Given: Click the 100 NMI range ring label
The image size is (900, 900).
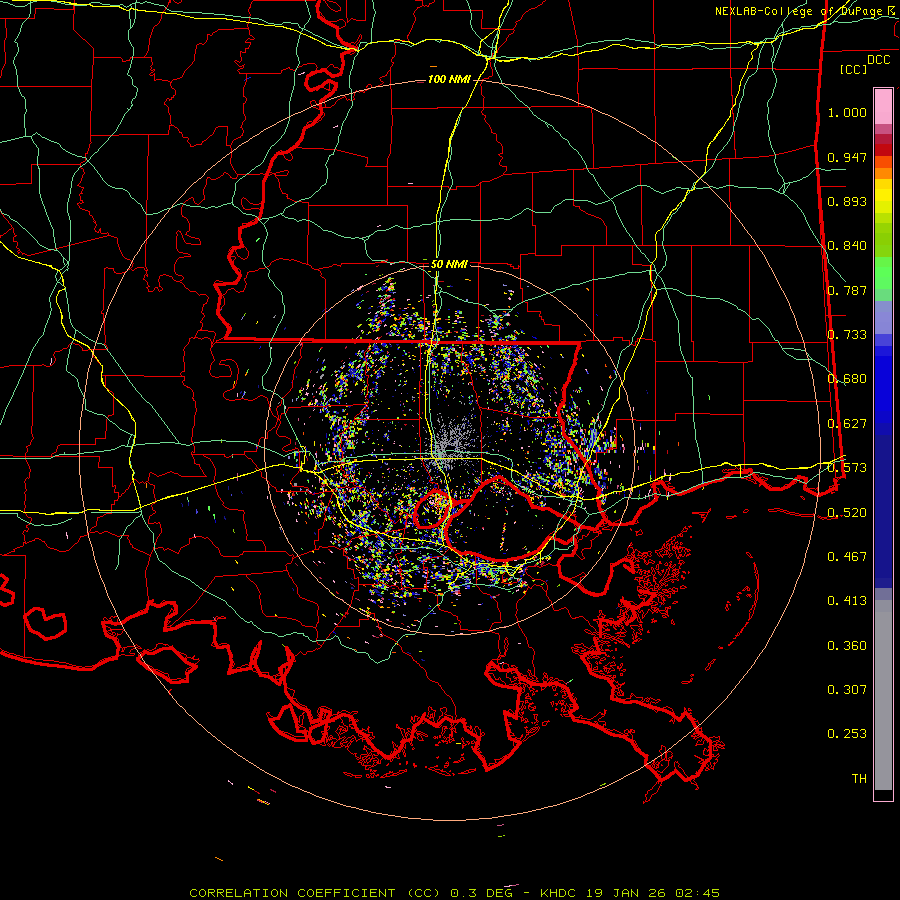Looking at the screenshot, I should 449,79.
